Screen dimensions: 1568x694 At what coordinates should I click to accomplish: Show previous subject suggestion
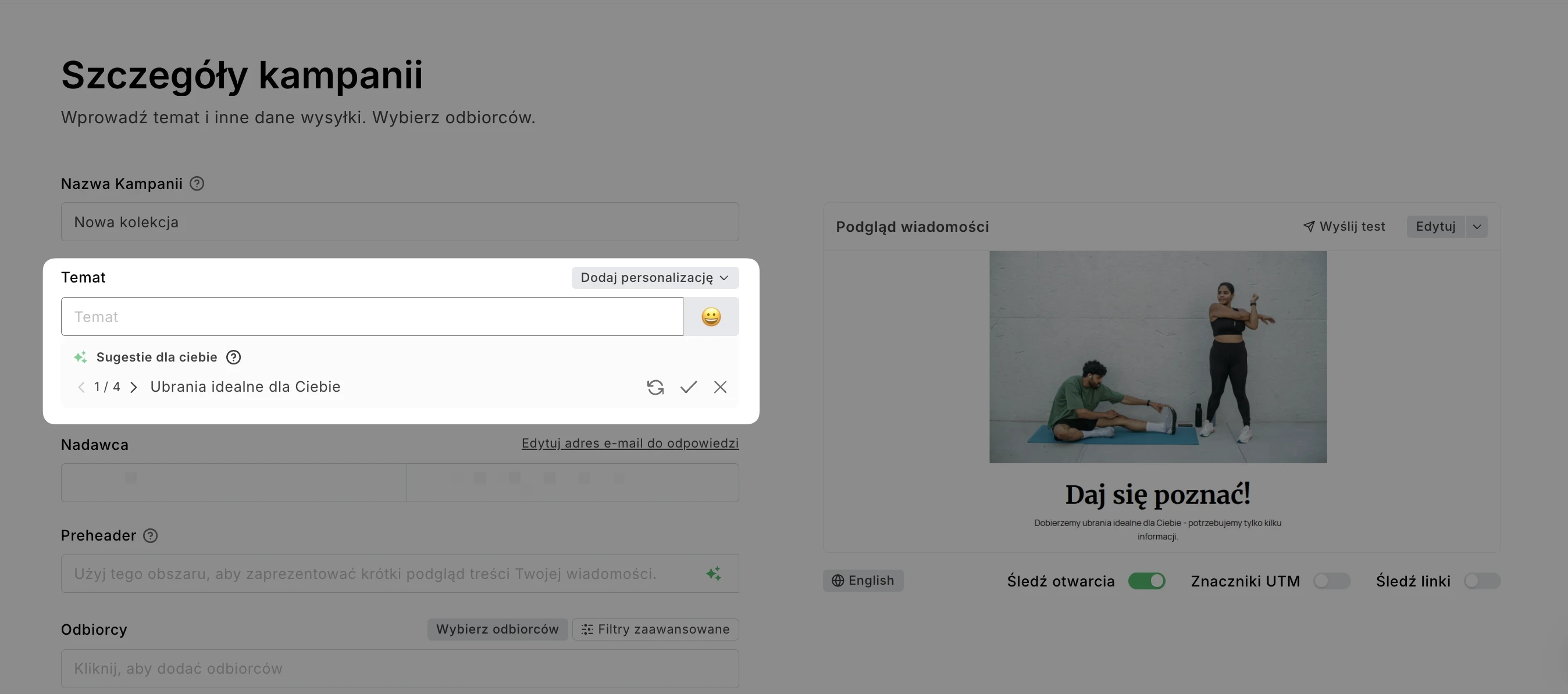click(x=81, y=387)
